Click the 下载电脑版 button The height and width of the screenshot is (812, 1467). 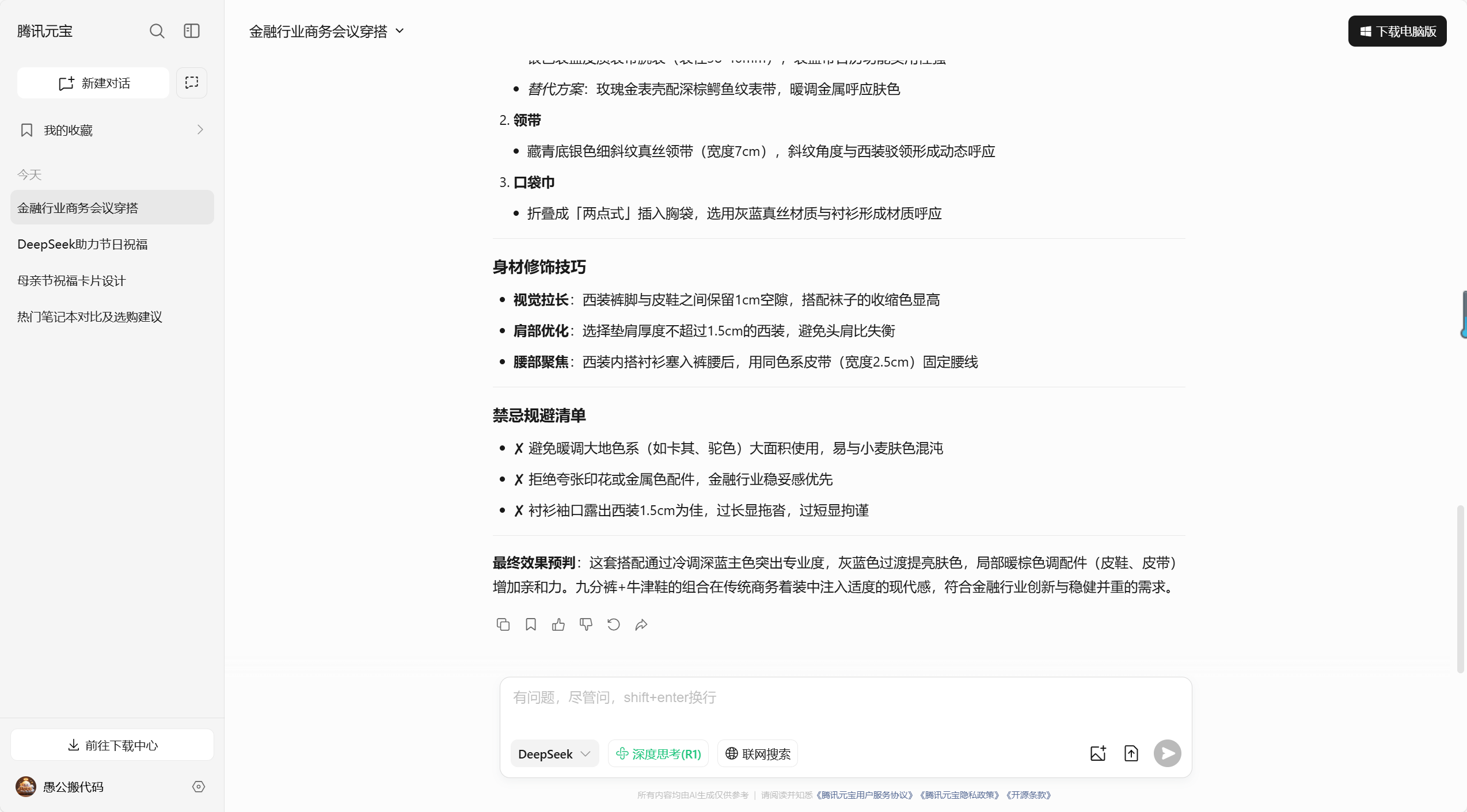1397,31
